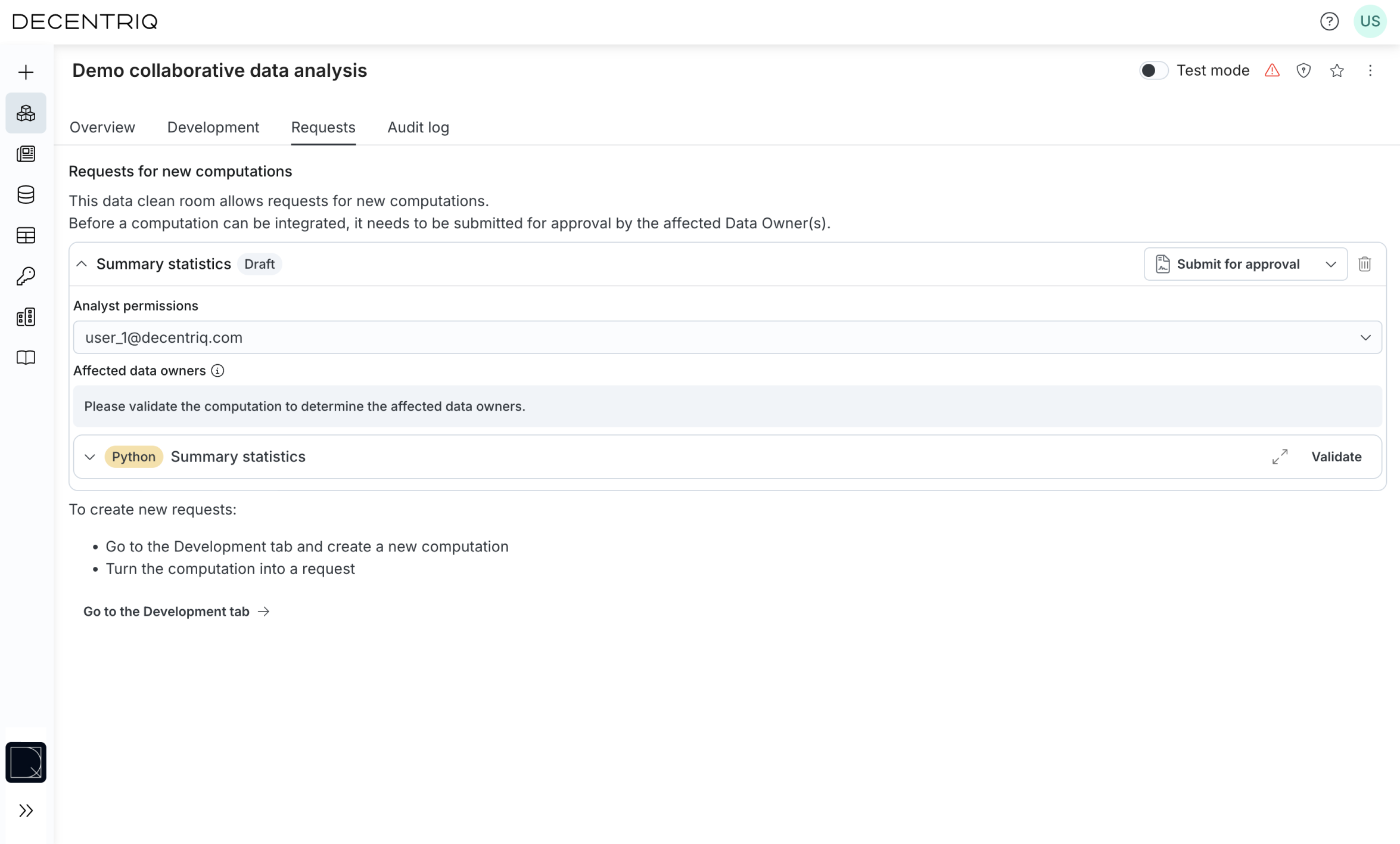Click the help question mark icon
Screen dimensions: 1400x844
click(1329, 21)
